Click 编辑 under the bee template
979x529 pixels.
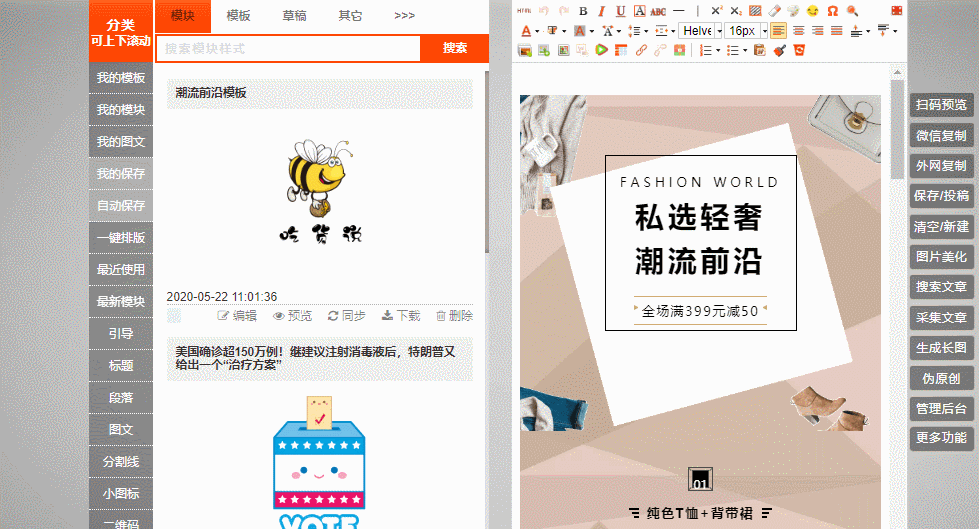(x=237, y=316)
